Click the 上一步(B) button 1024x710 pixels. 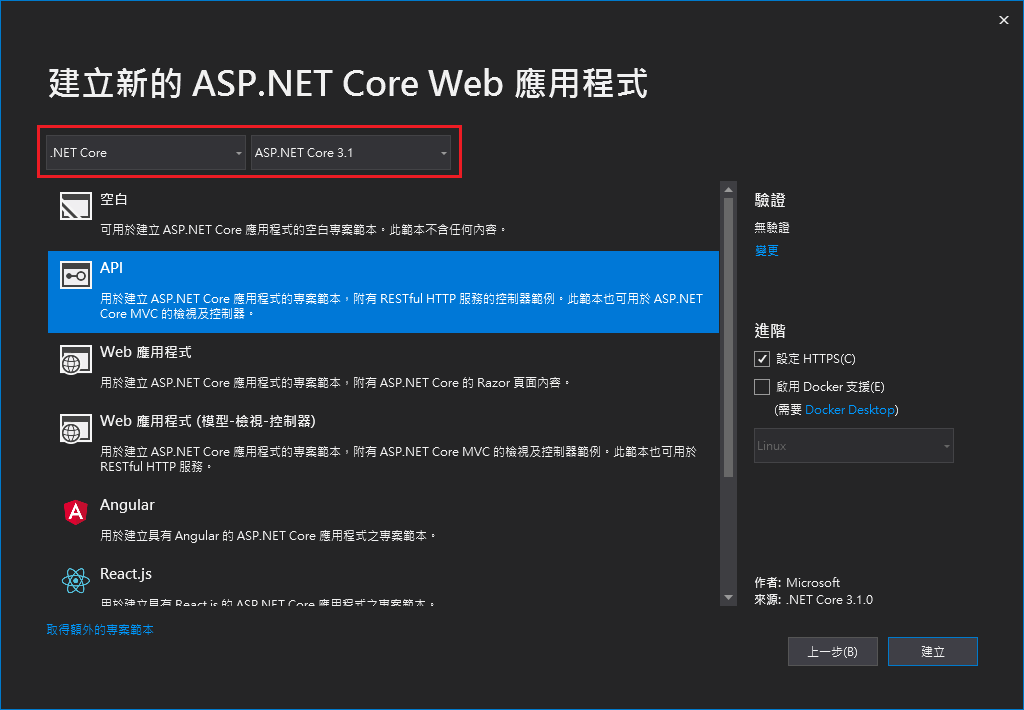click(833, 651)
